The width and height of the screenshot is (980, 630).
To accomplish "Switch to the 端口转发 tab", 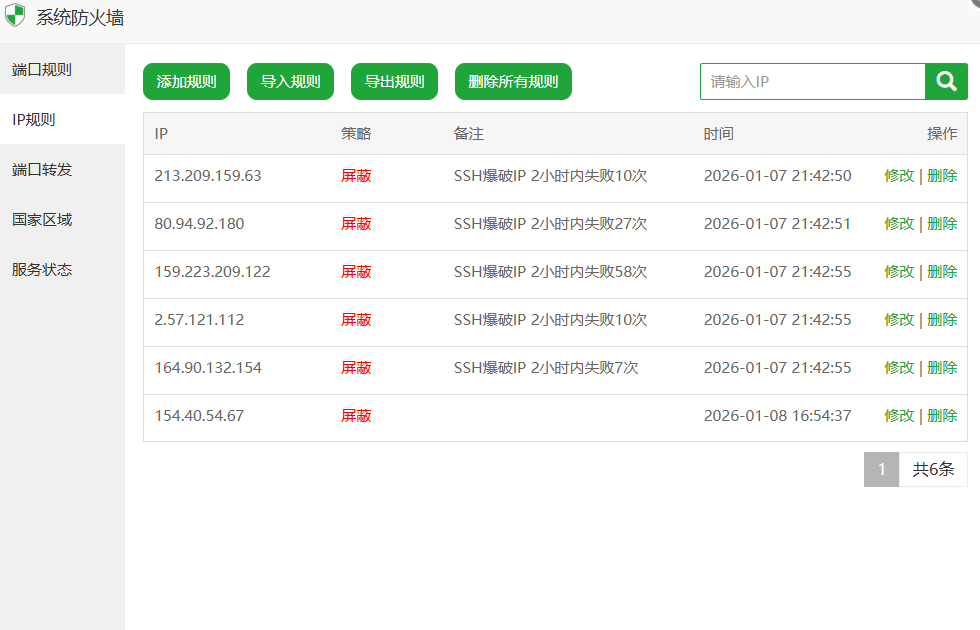I will [42, 170].
